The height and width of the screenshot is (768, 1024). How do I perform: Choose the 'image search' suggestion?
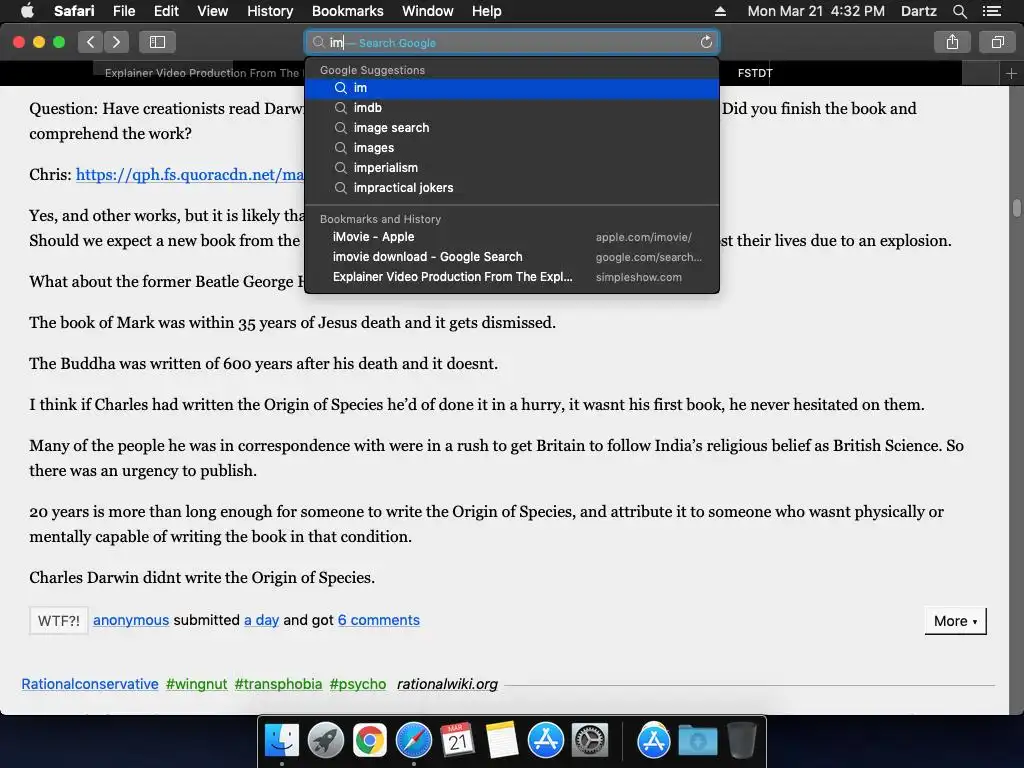[x=512, y=128]
